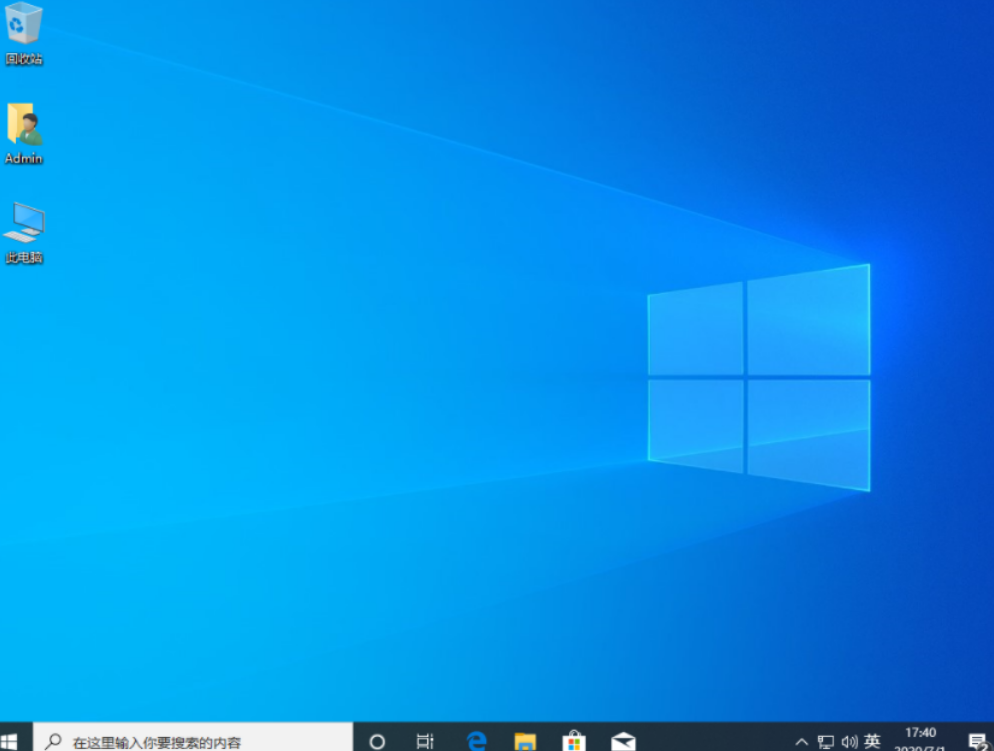This screenshot has height=751, width=994.
Task: Open network status from the system tray
Action: (826, 742)
